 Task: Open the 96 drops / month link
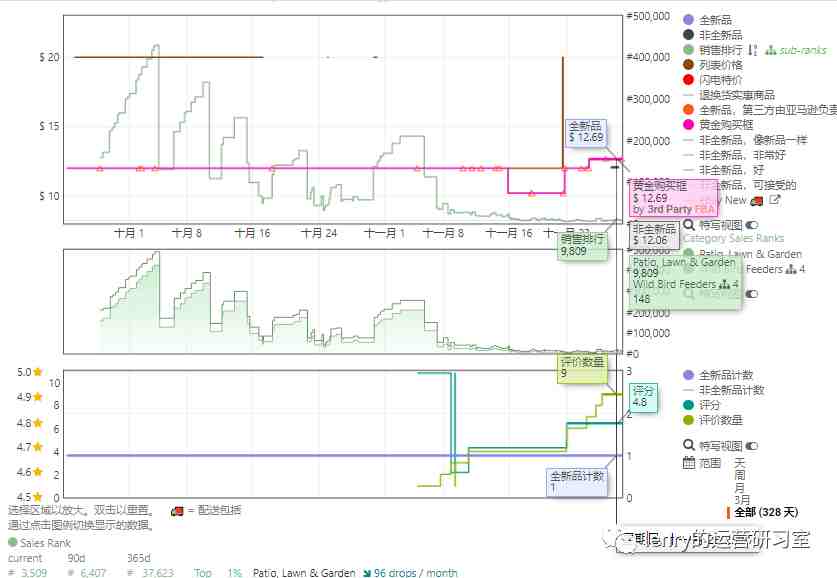pyautogui.click(x=415, y=572)
